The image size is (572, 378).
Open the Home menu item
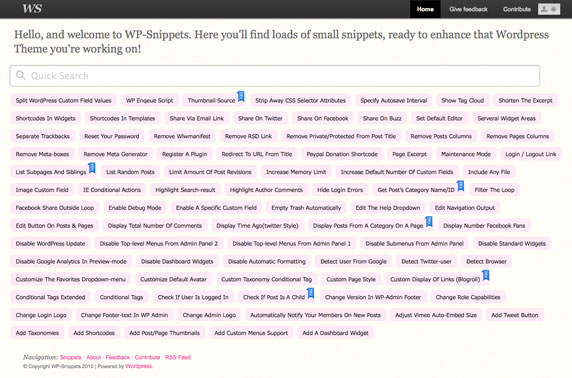425,9
